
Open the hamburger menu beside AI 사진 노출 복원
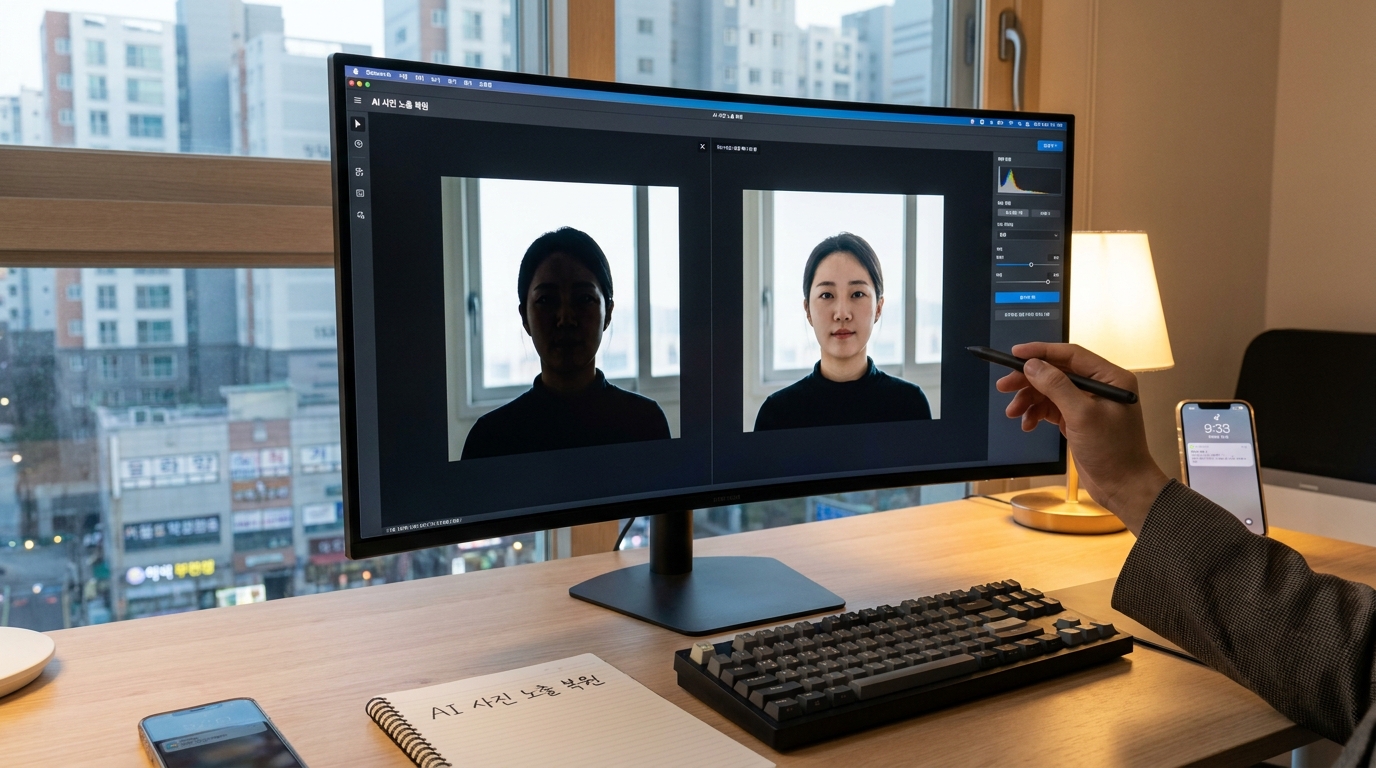pos(358,100)
